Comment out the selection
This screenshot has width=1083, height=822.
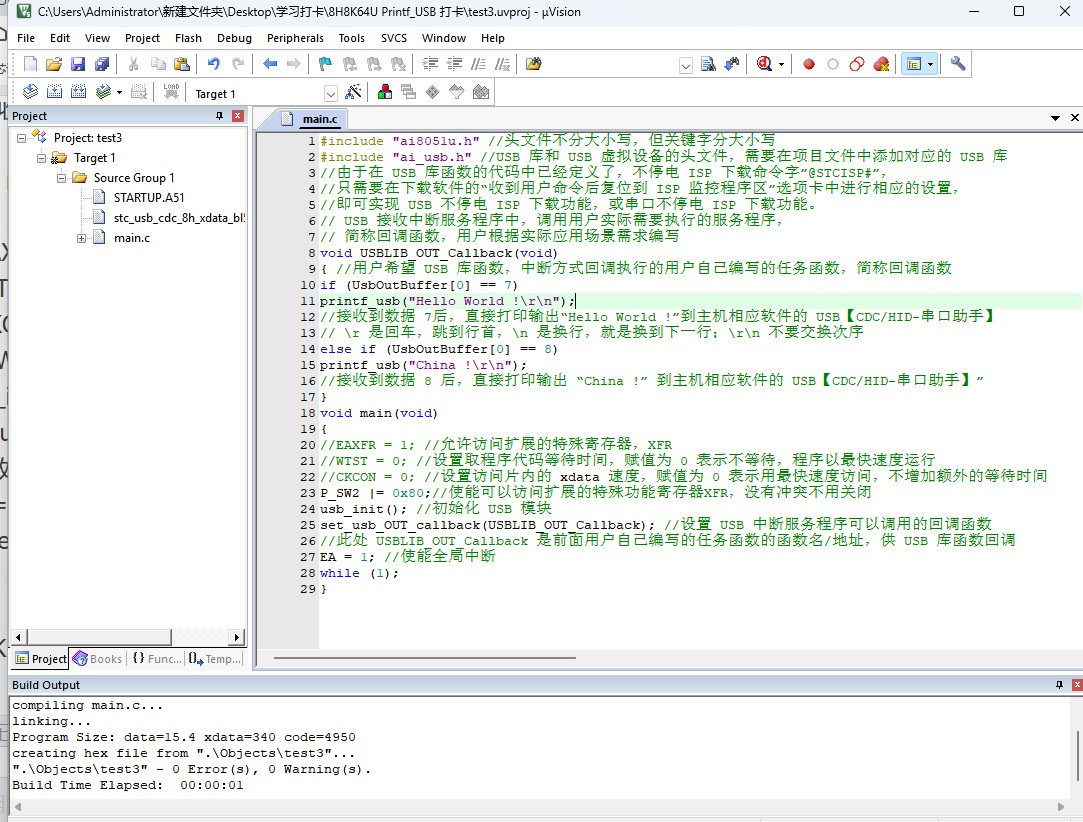pyautogui.click(x=478, y=64)
